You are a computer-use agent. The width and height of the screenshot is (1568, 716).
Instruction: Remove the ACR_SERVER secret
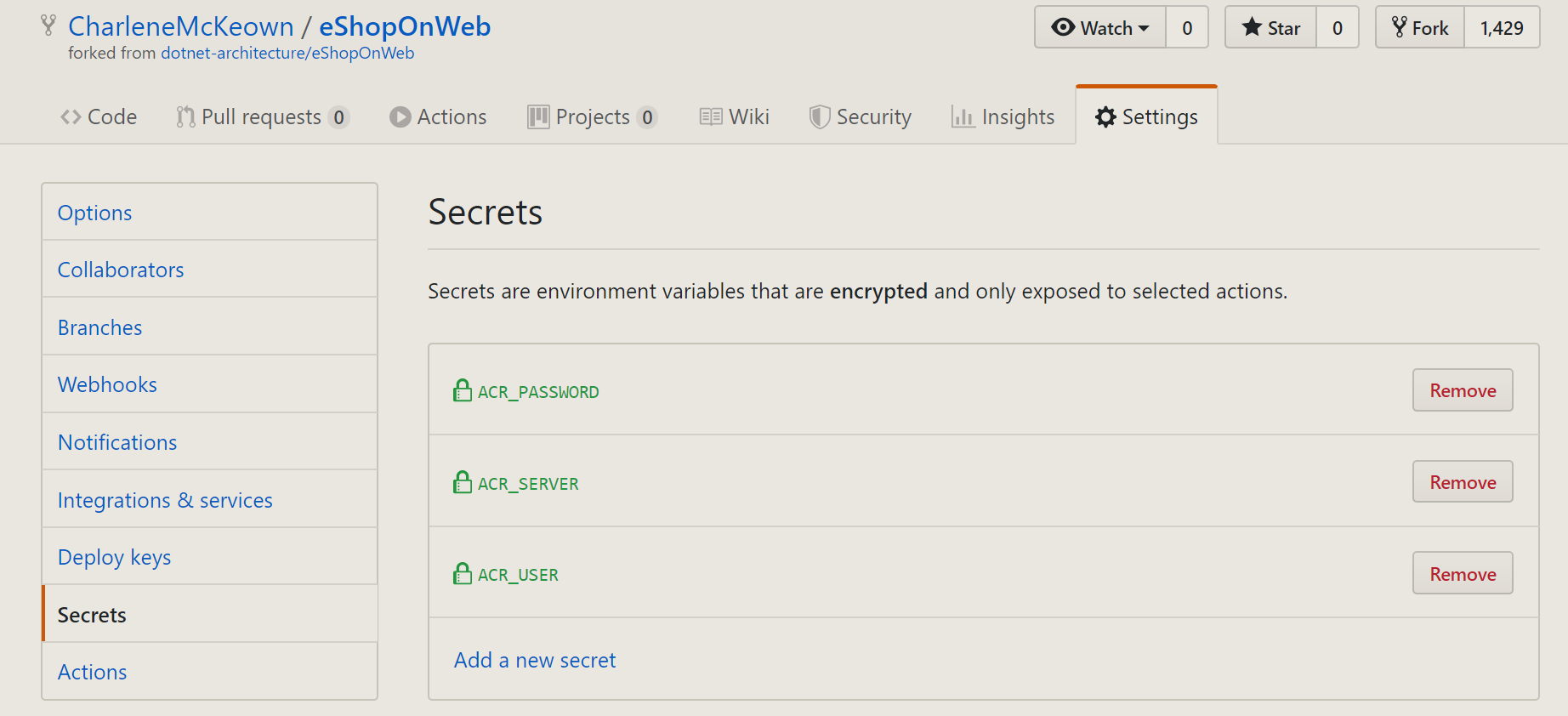coord(1463,482)
